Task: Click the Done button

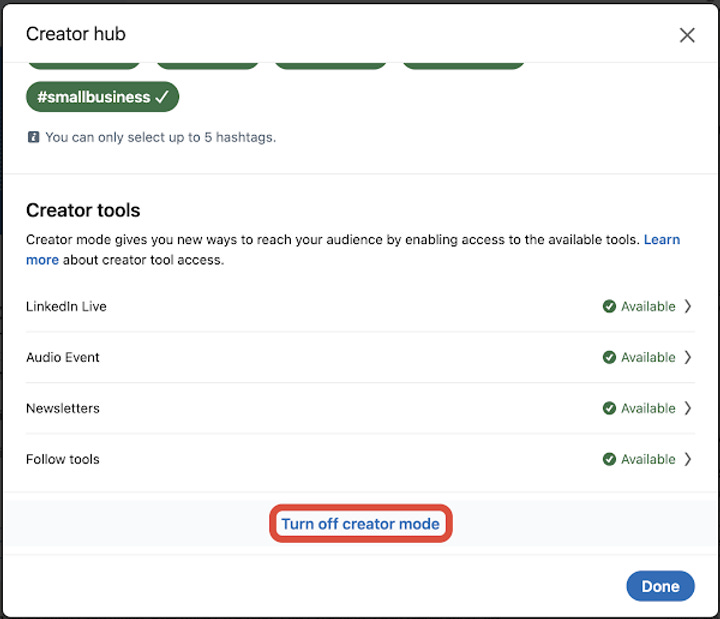Action: point(660,586)
